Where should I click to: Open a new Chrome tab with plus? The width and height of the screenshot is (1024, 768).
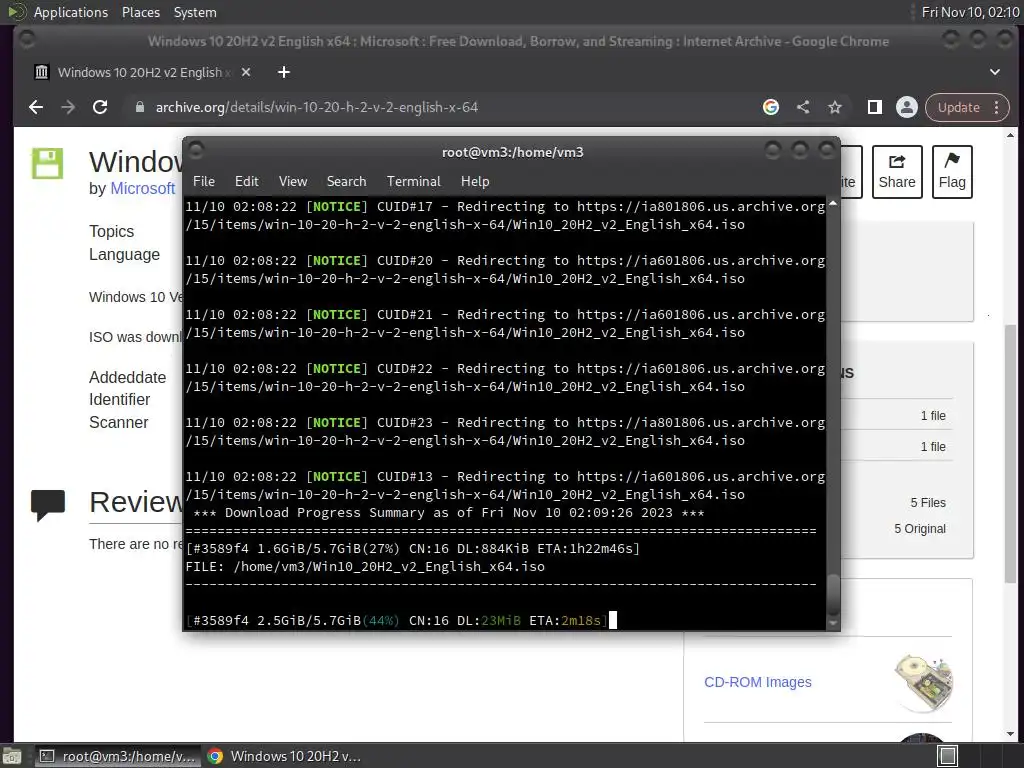(283, 72)
